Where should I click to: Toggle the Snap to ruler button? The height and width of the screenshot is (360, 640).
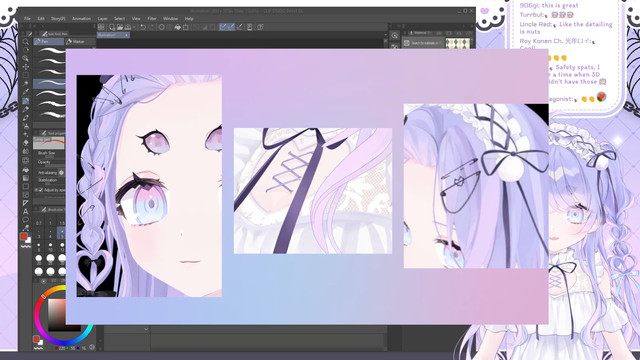coord(222,27)
